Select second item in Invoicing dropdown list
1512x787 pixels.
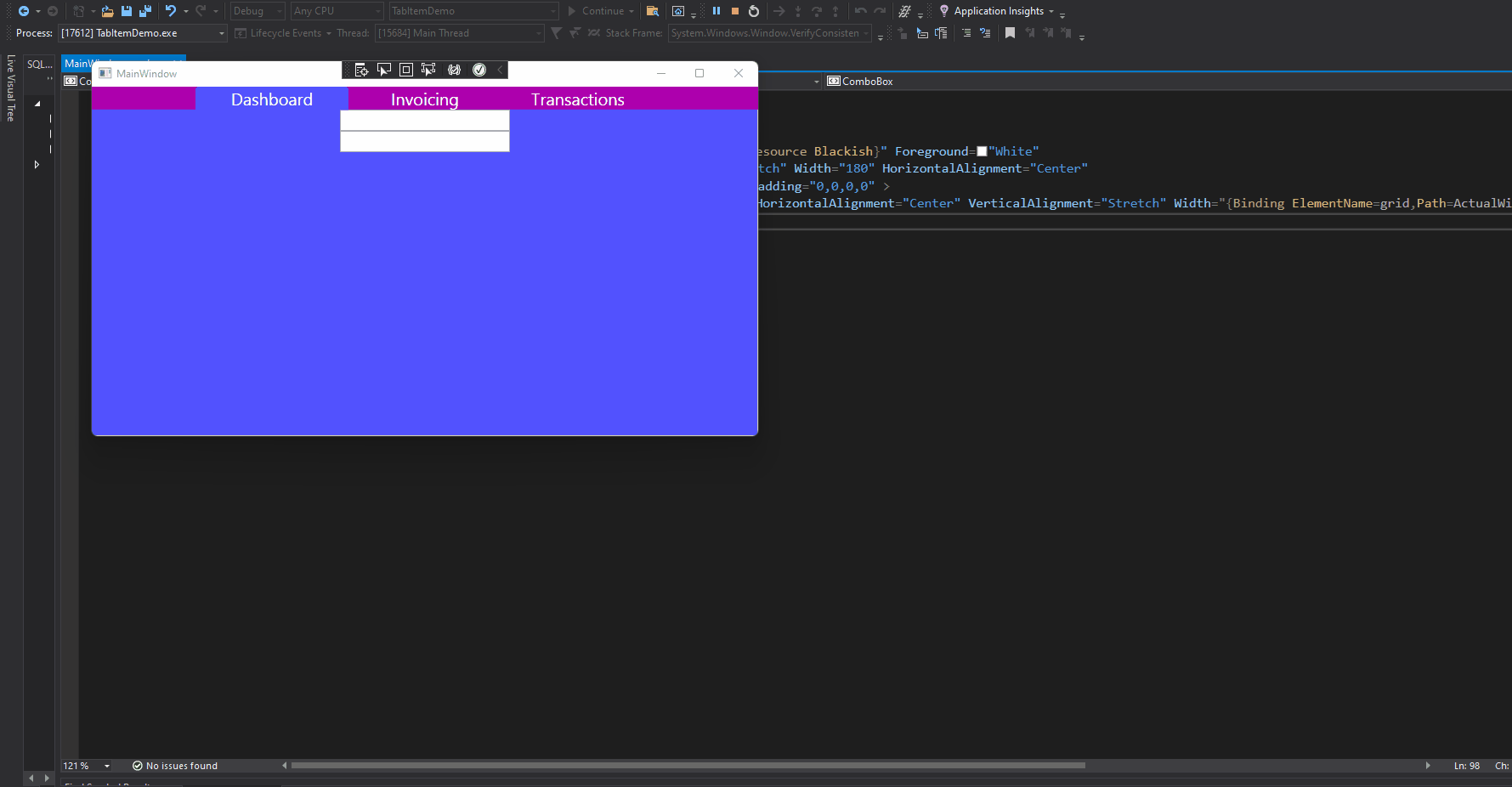(425, 141)
